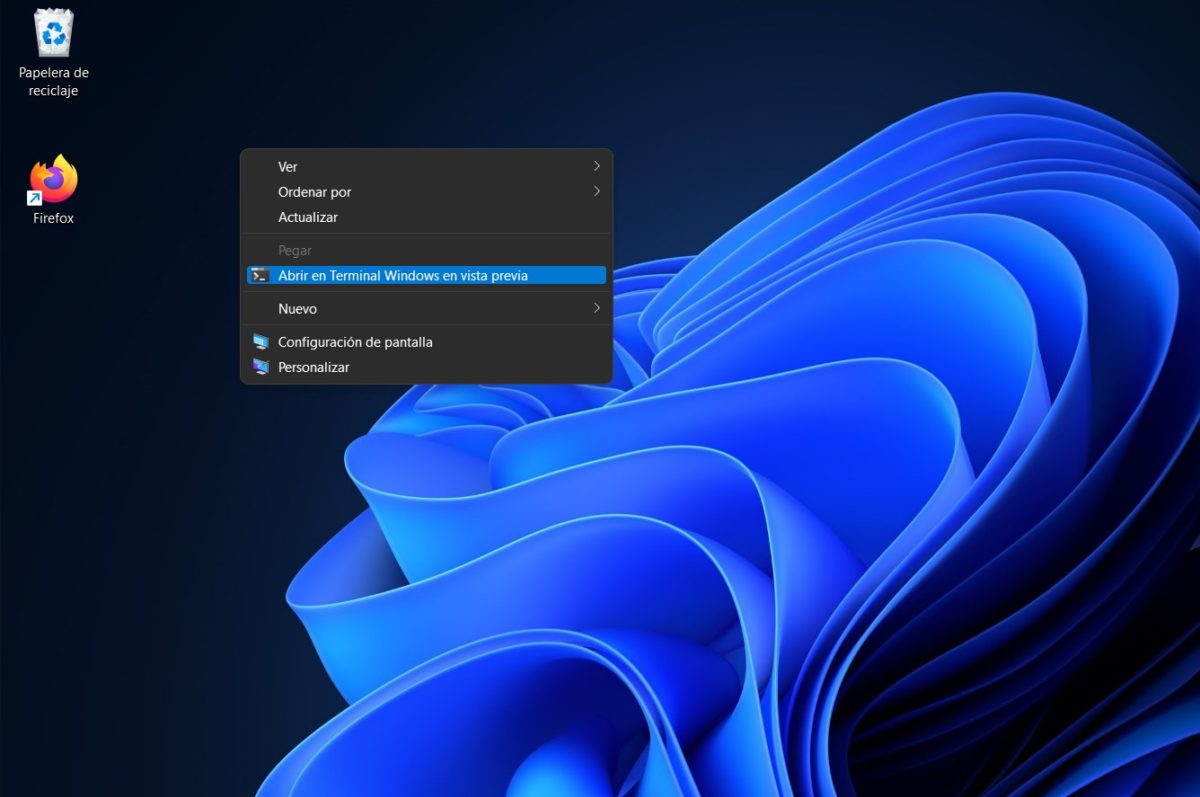Viewport: 1200px width, 797px height.
Task: Click the icon next to Personalizar
Action: pyautogui.click(x=260, y=367)
